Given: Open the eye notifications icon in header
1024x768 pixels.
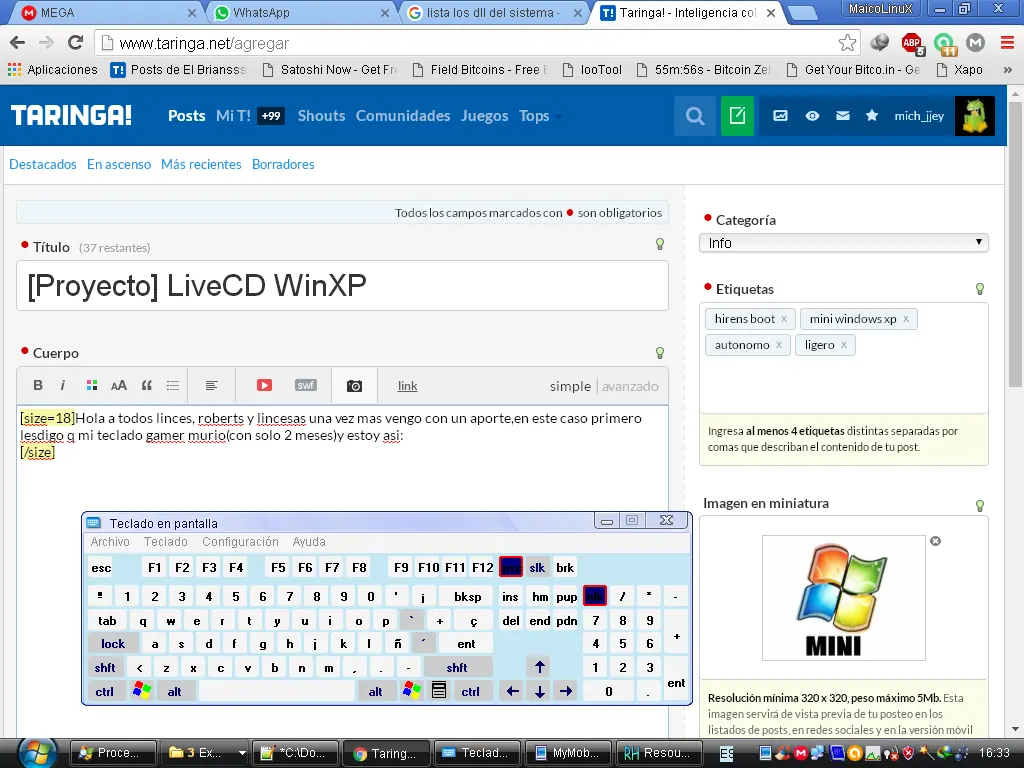Looking at the screenshot, I should [x=812, y=116].
